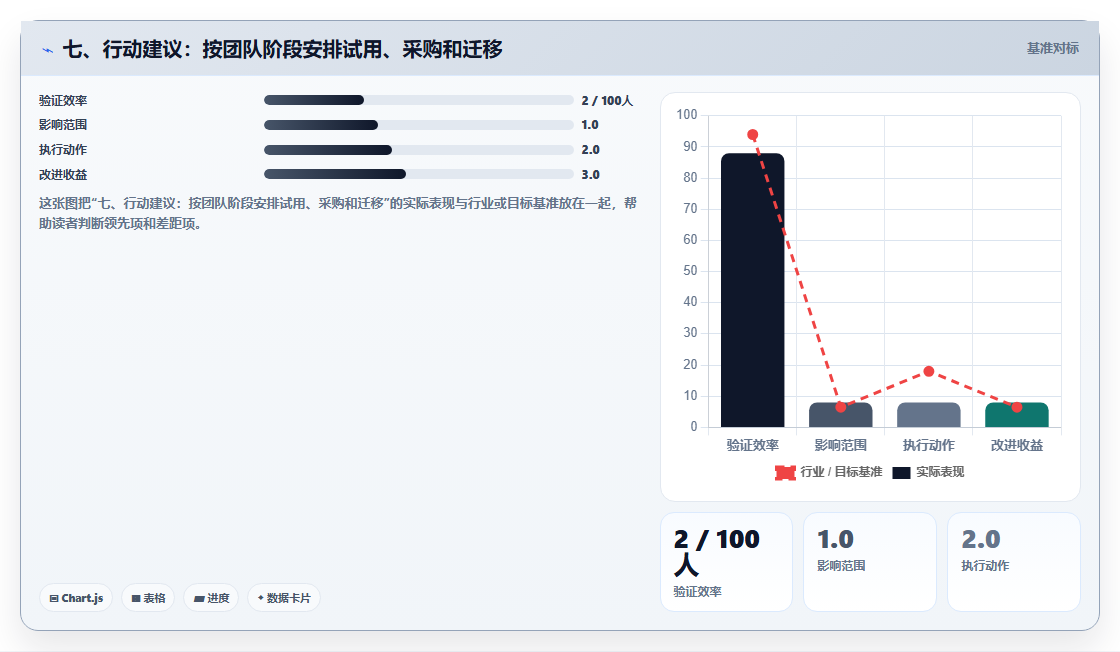Screen dimensions: 1120x652
Task: Click the description paragraph starting 这张图把
Action: 337,214
